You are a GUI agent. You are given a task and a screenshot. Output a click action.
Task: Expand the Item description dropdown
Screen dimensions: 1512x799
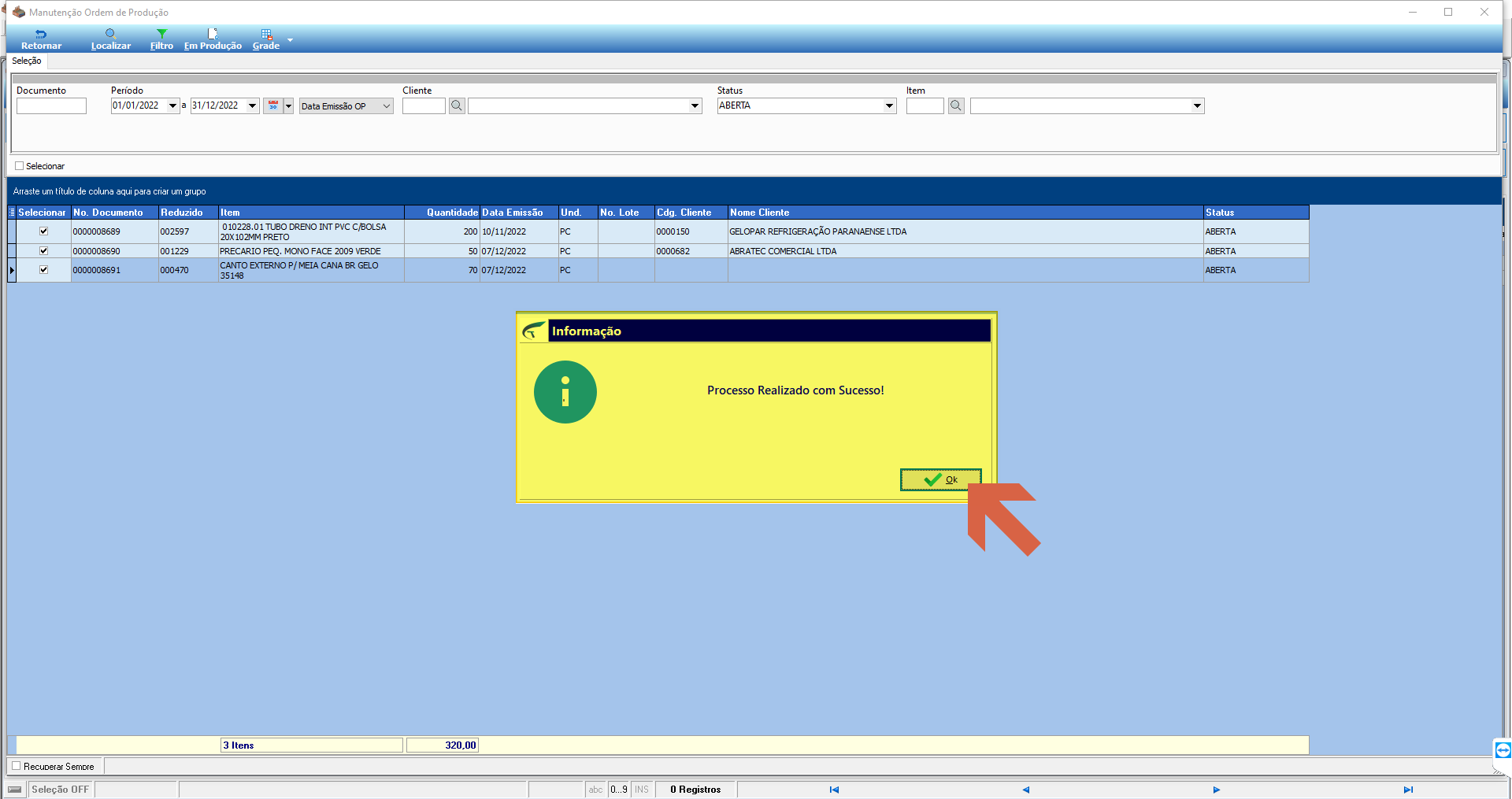click(x=1197, y=105)
